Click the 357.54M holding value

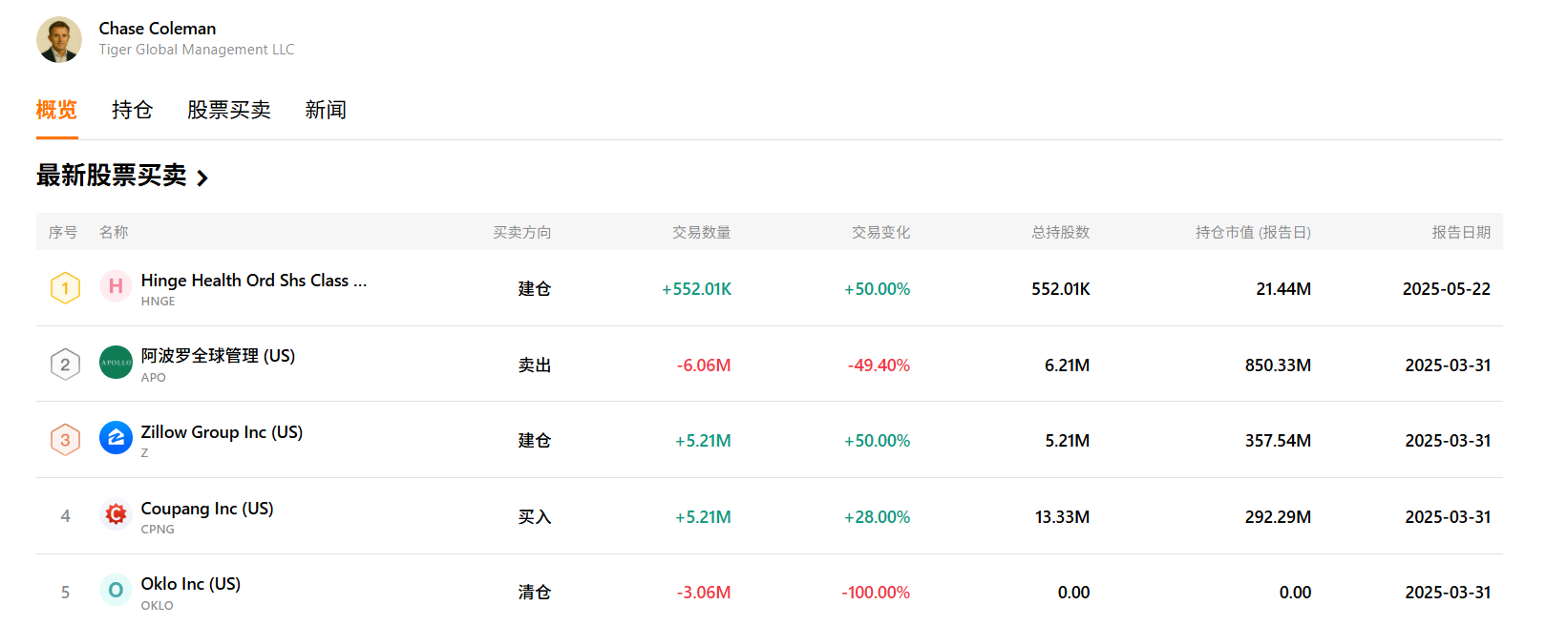[1278, 441]
